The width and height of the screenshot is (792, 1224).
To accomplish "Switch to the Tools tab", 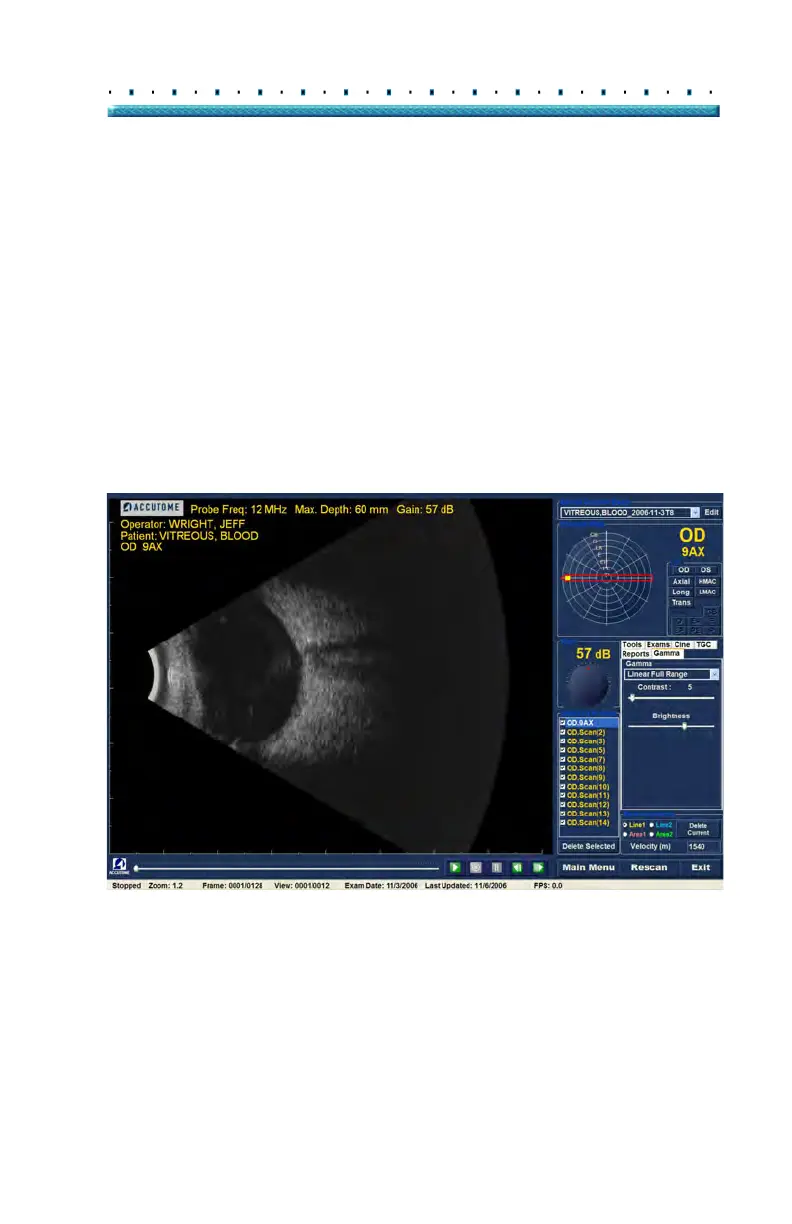I will coord(632,645).
